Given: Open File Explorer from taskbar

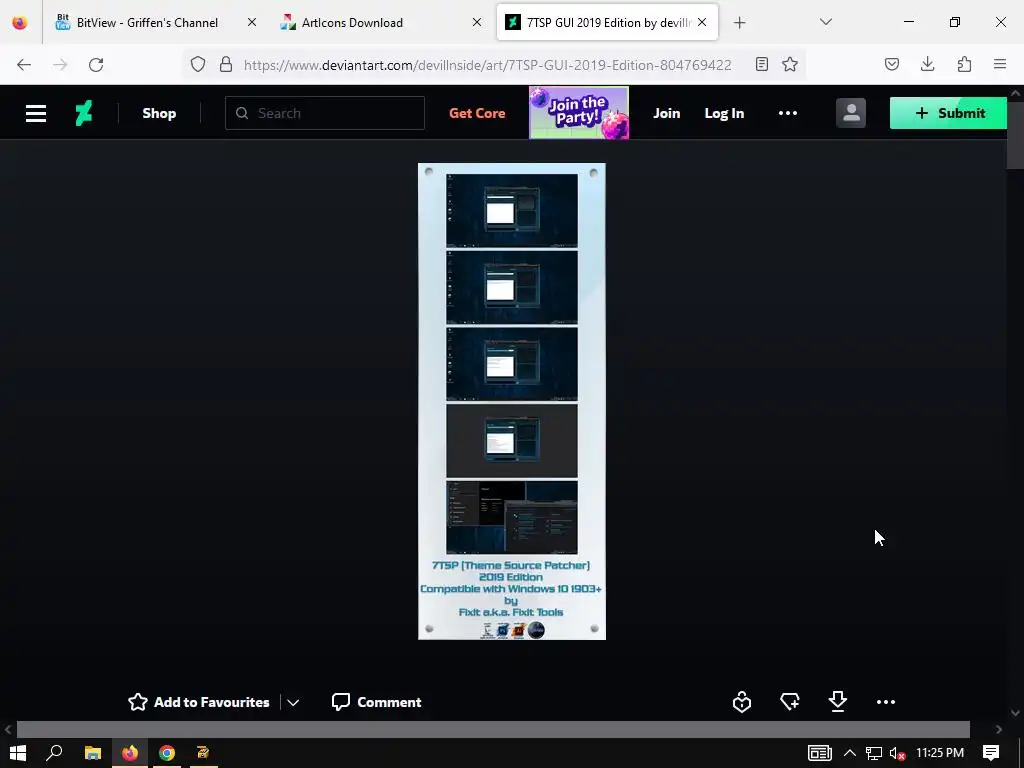Looking at the screenshot, I should [93, 753].
